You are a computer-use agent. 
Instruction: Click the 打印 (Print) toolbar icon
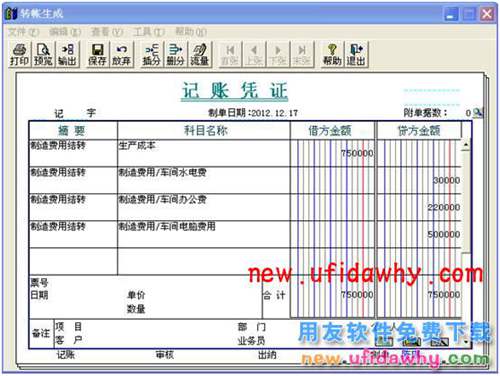tap(19, 54)
